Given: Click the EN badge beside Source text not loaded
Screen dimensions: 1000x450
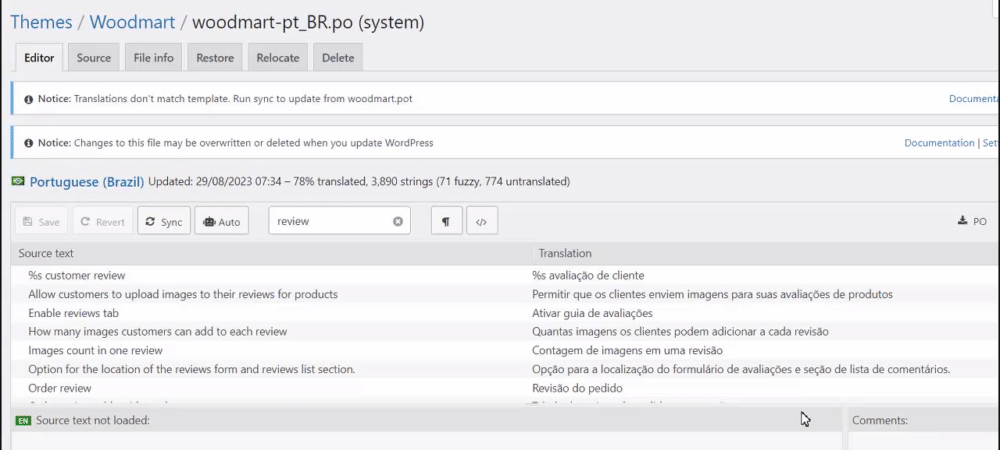Looking at the screenshot, I should click(x=24, y=421).
